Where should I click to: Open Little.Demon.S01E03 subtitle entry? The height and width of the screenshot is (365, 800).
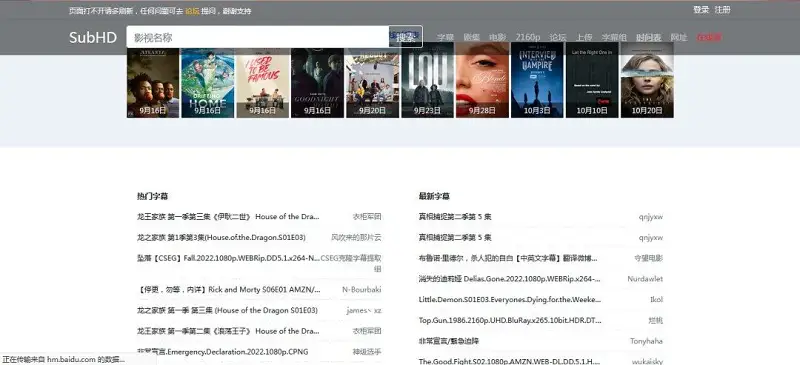[x=510, y=300]
